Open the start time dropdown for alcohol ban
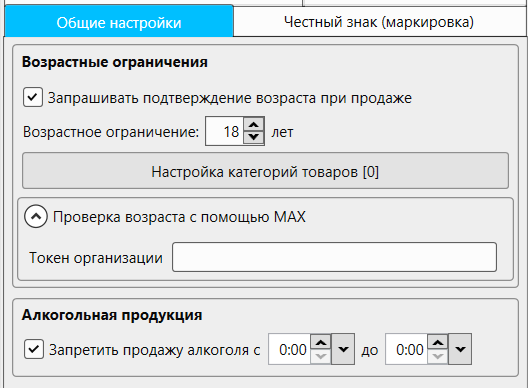Image resolution: width=528 pixels, height=388 pixels. click(x=343, y=349)
